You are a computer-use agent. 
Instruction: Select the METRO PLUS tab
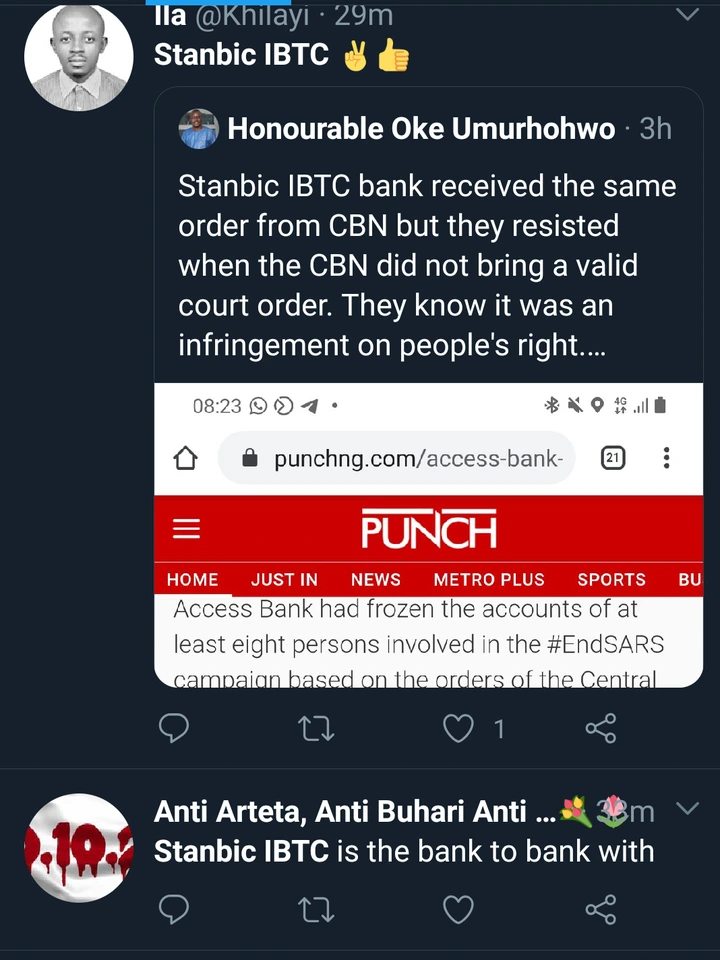[489, 579]
